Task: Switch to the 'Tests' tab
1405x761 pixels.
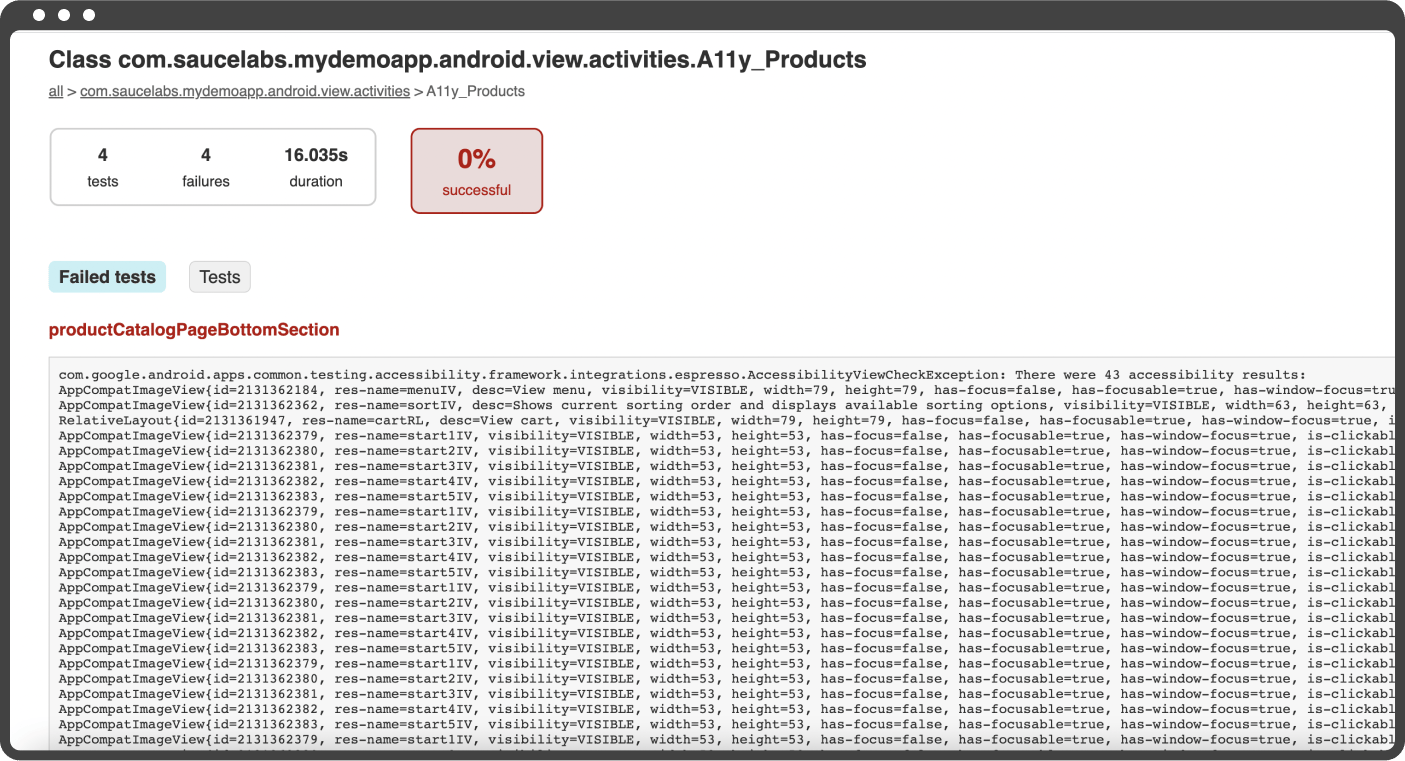Action: pyautogui.click(x=219, y=276)
